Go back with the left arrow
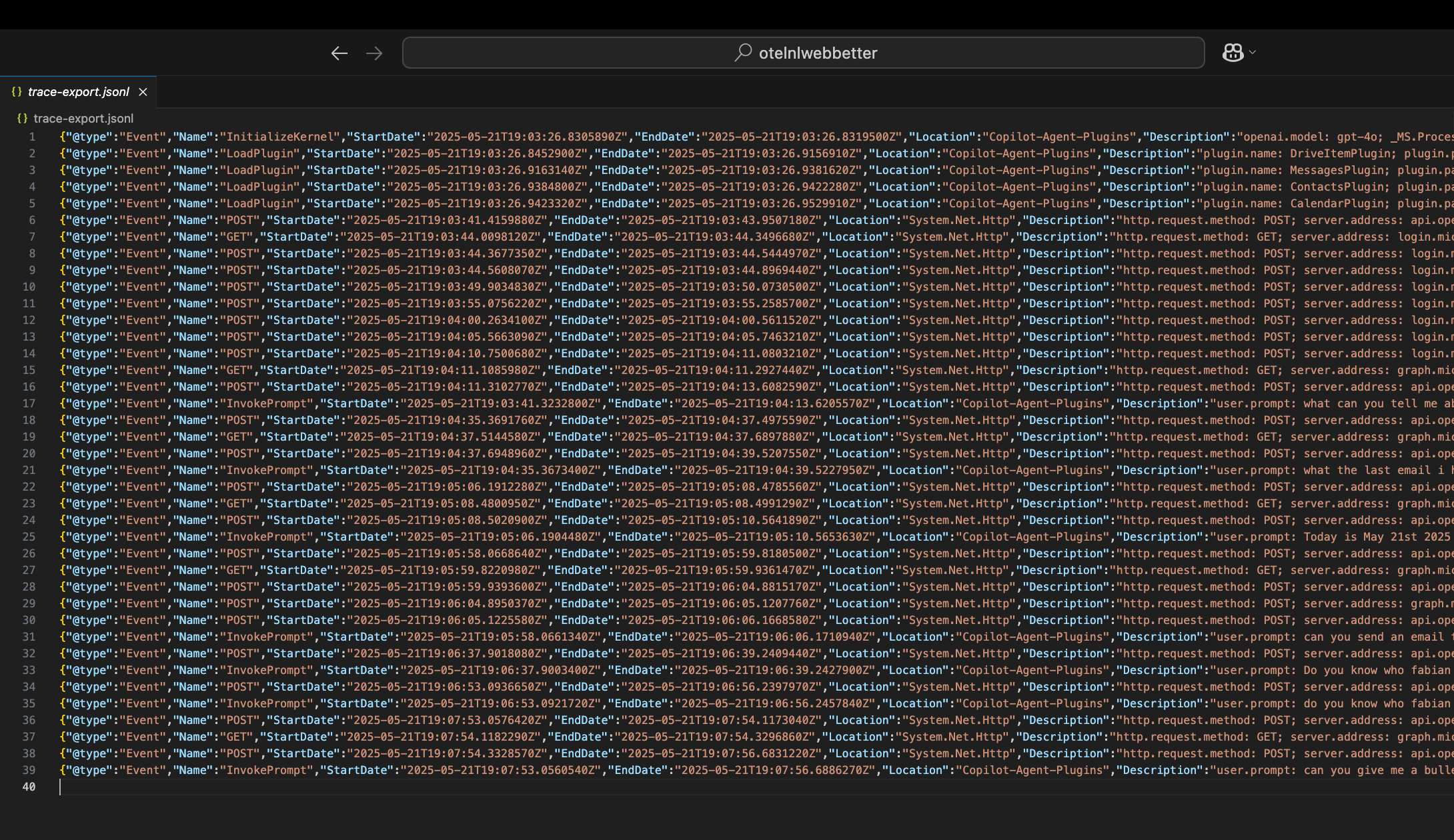1454x840 pixels. click(x=339, y=53)
